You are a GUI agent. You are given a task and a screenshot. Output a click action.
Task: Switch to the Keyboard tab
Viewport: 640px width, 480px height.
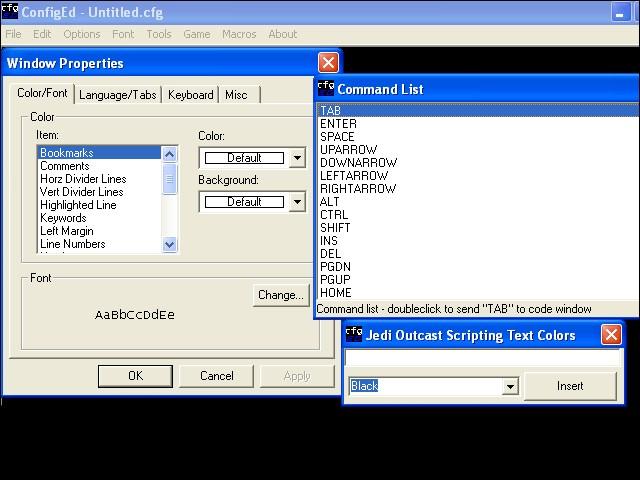point(190,95)
